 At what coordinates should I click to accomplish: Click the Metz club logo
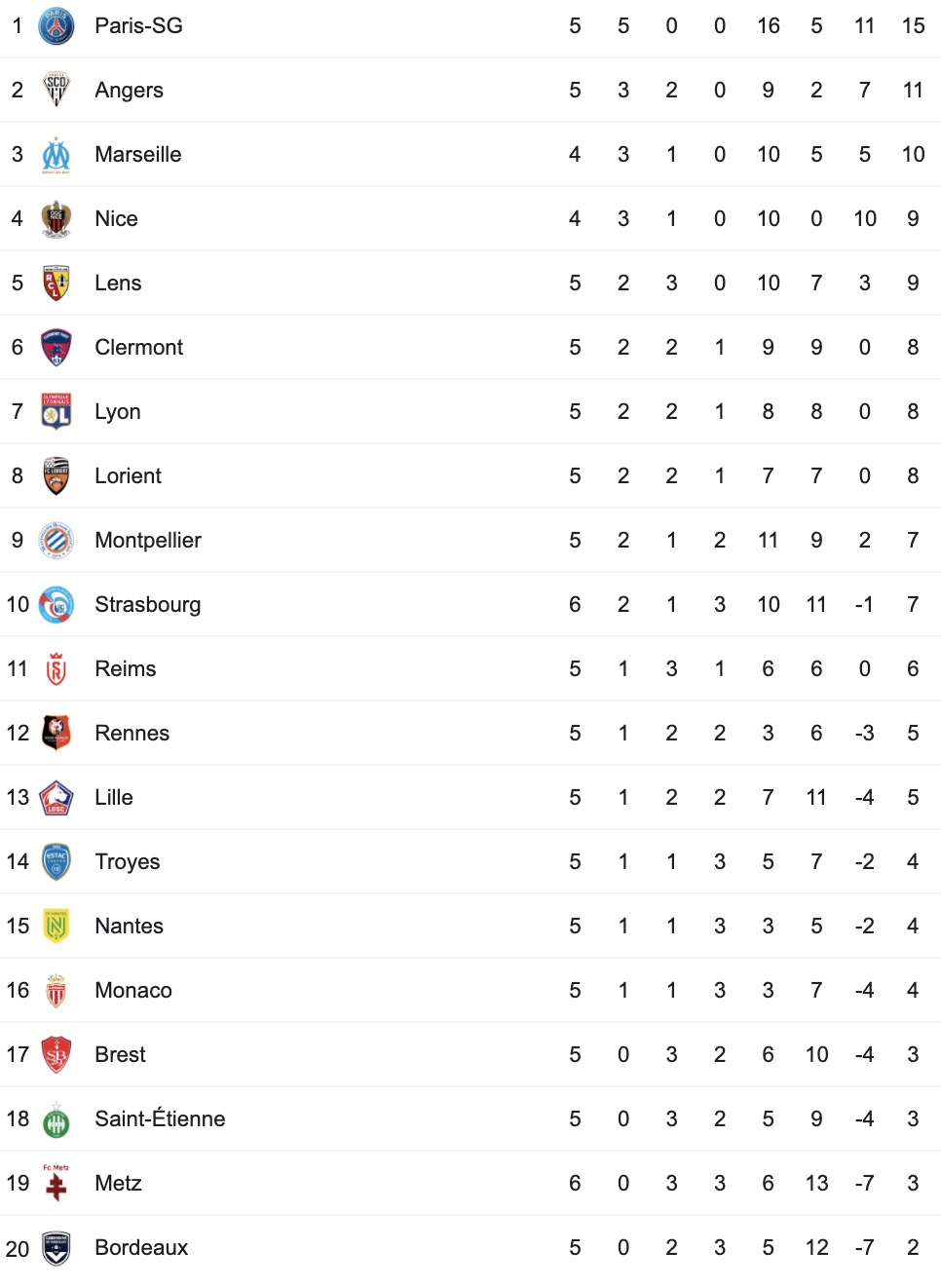56,1182
